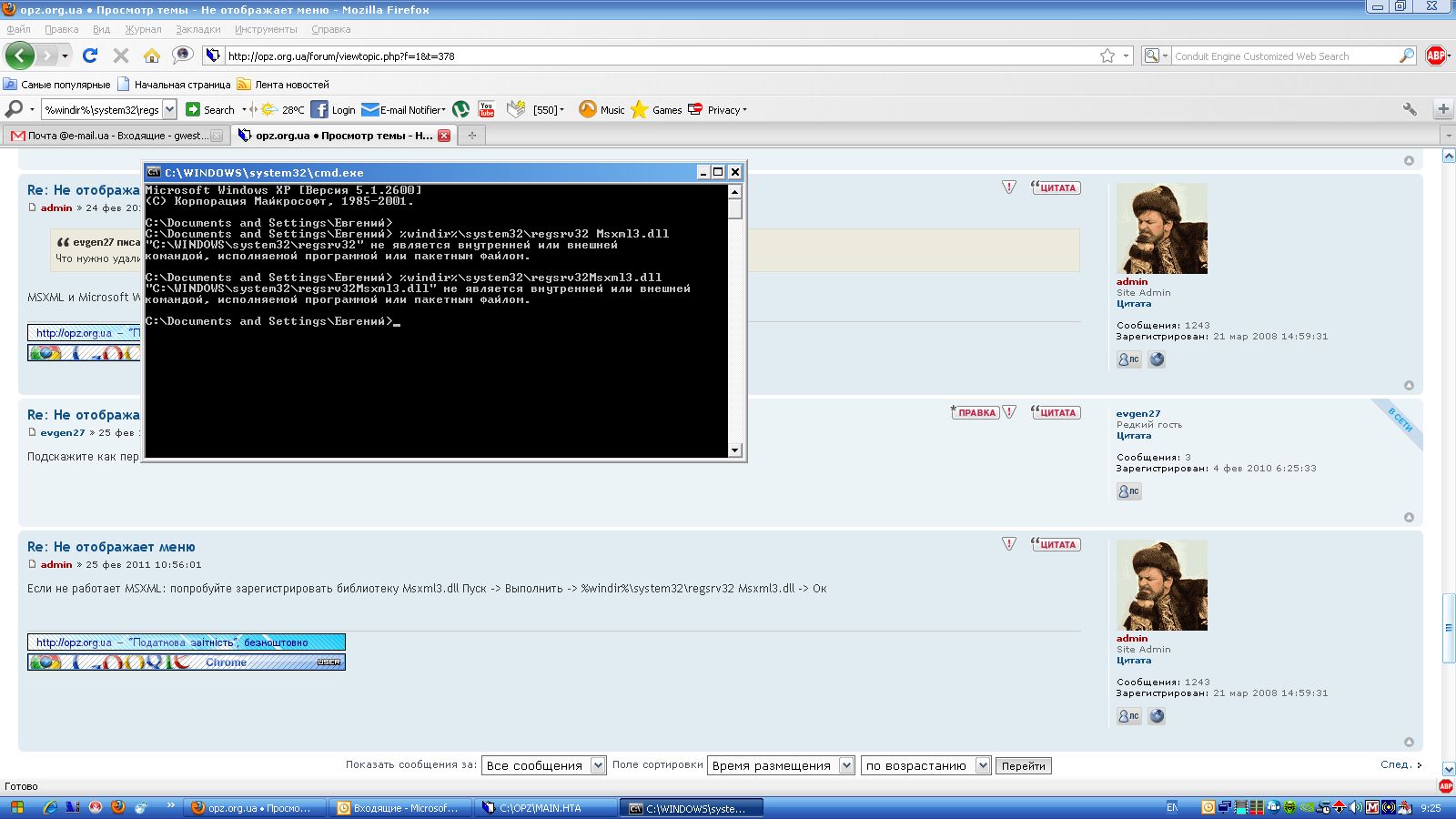Open the Home page icon

point(152,56)
